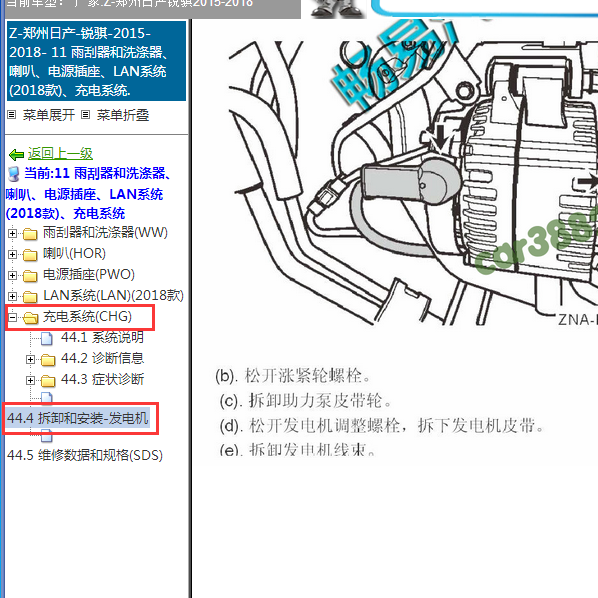
Task: Select 44.4 拆卸和安装-发电机 entry
Action: pyautogui.click(x=77, y=418)
